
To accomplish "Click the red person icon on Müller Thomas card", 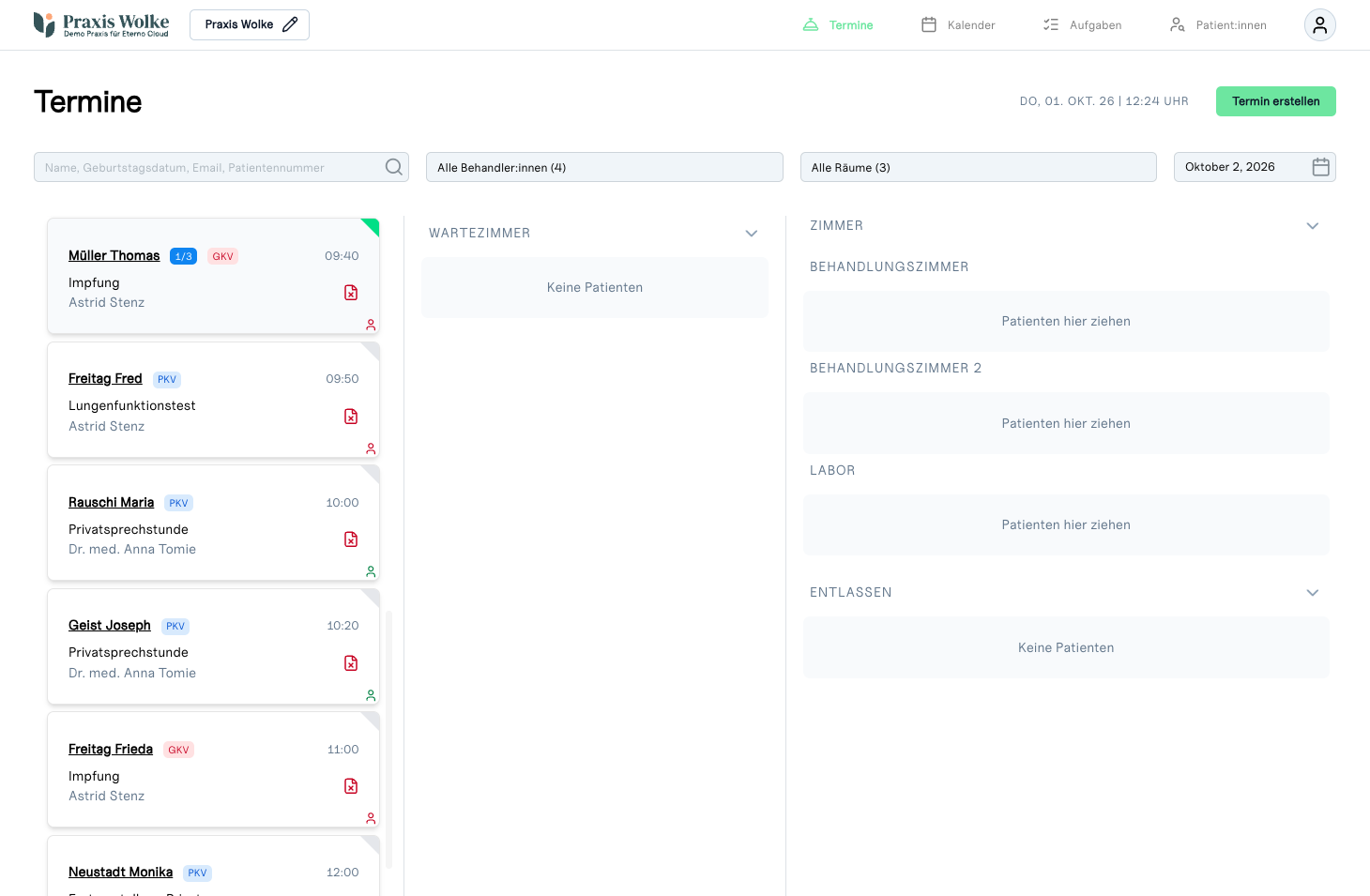I will tap(371, 325).
